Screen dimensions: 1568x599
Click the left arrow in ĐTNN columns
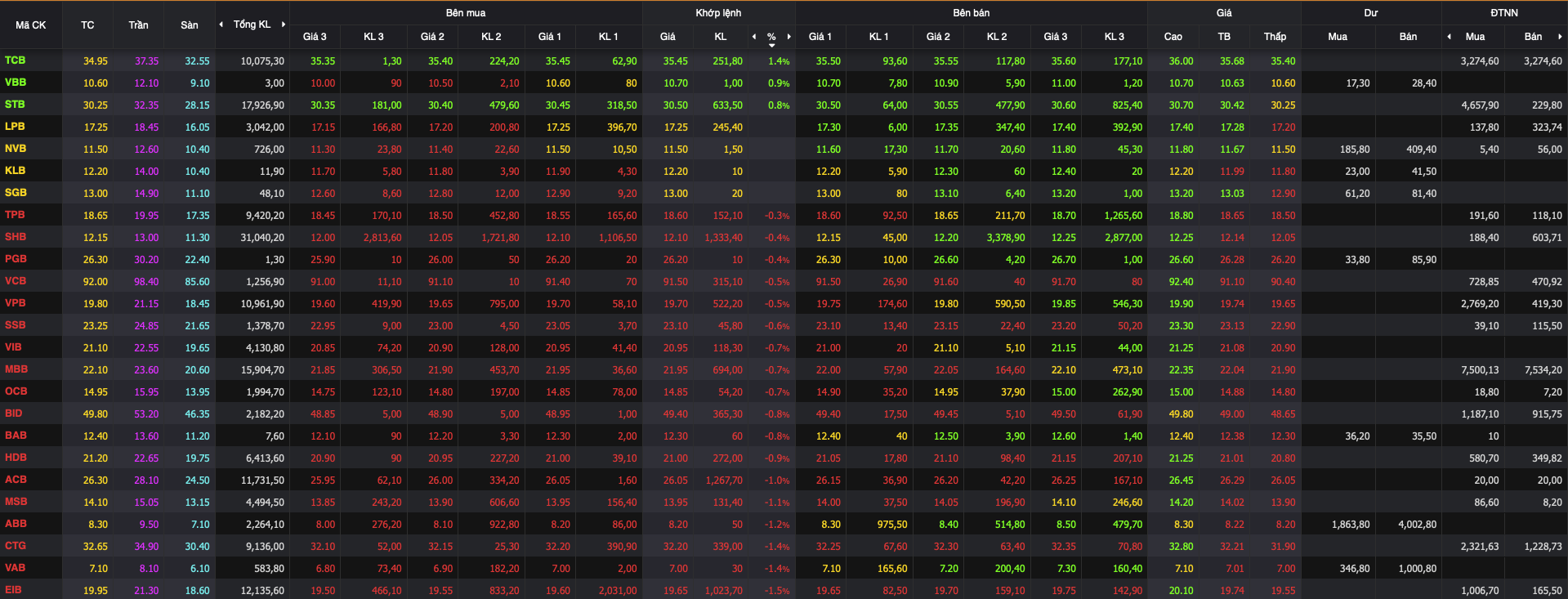pos(1449,37)
